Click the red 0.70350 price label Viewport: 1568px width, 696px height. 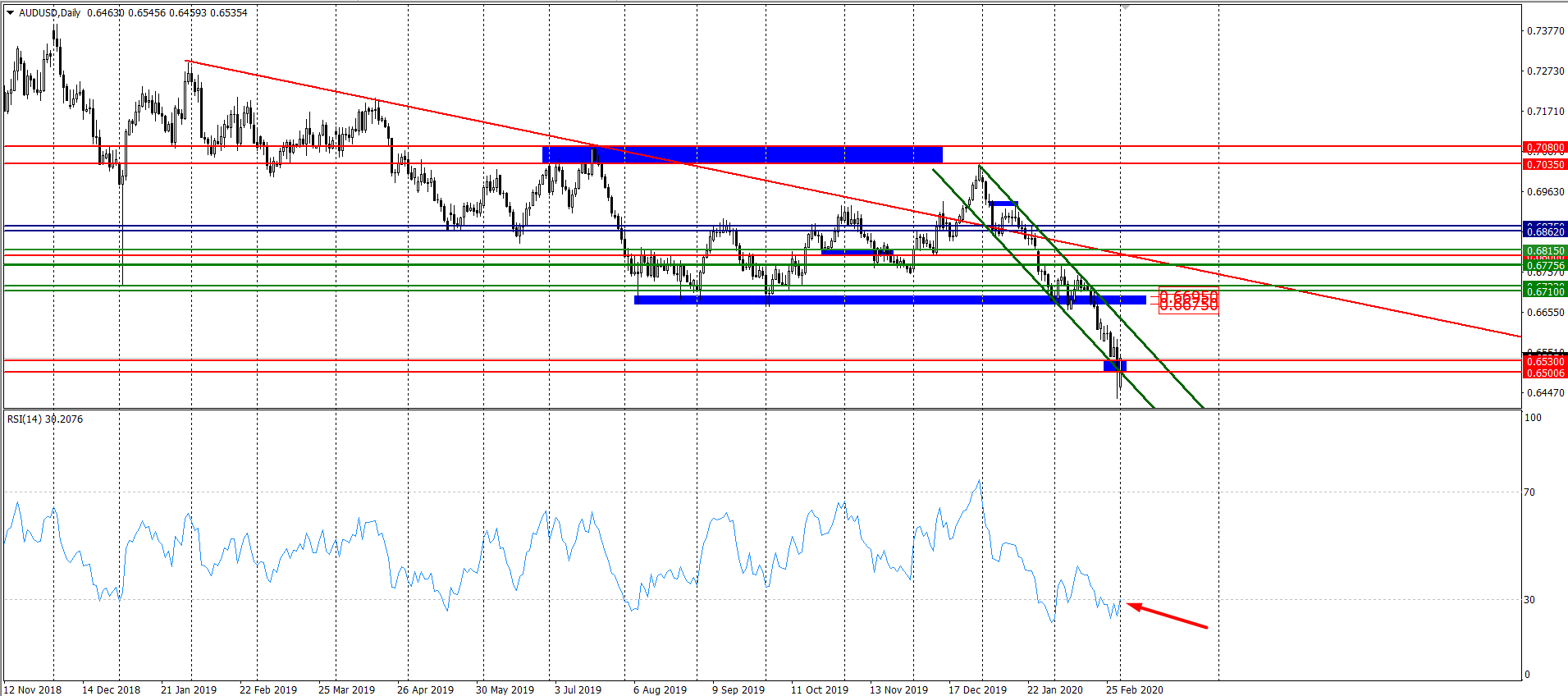[1544, 165]
